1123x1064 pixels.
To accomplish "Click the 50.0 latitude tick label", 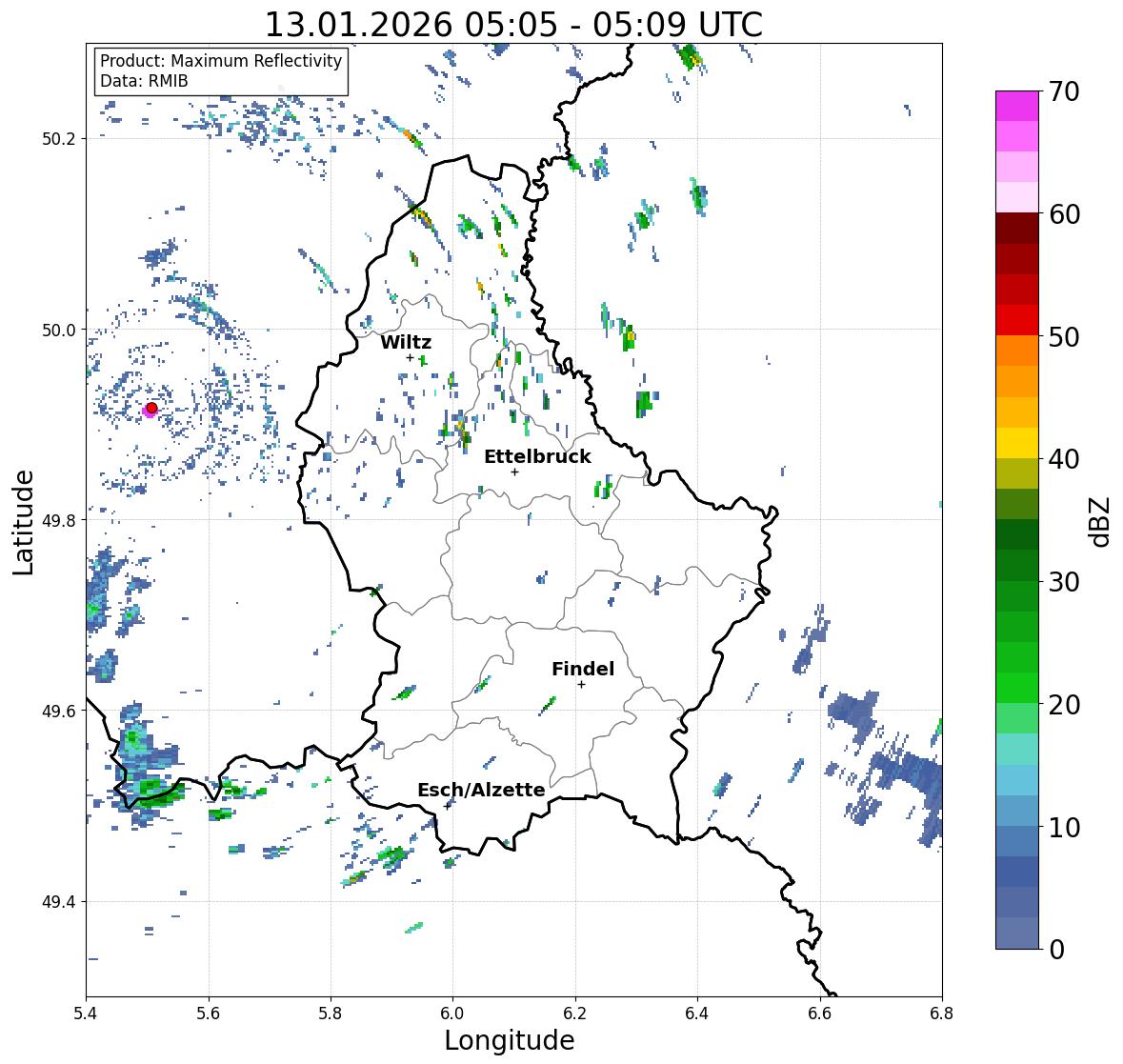I will [x=59, y=331].
